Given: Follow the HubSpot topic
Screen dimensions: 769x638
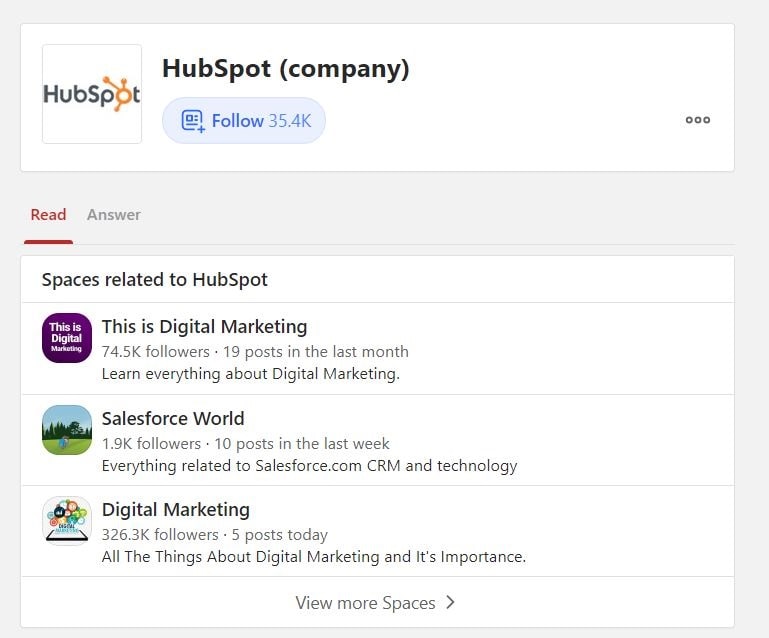Looking at the screenshot, I should (x=244, y=121).
